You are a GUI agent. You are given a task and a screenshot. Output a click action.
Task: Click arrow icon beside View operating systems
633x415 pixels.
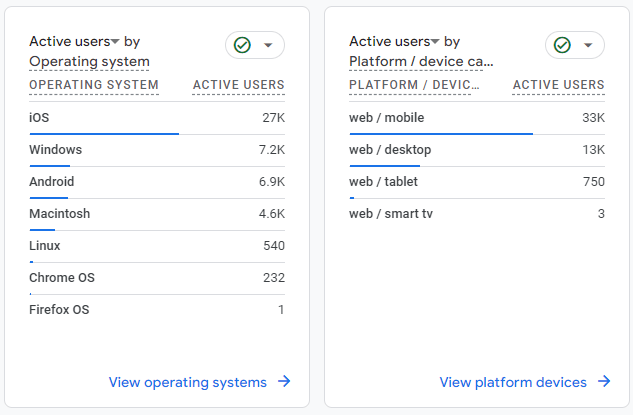(284, 381)
